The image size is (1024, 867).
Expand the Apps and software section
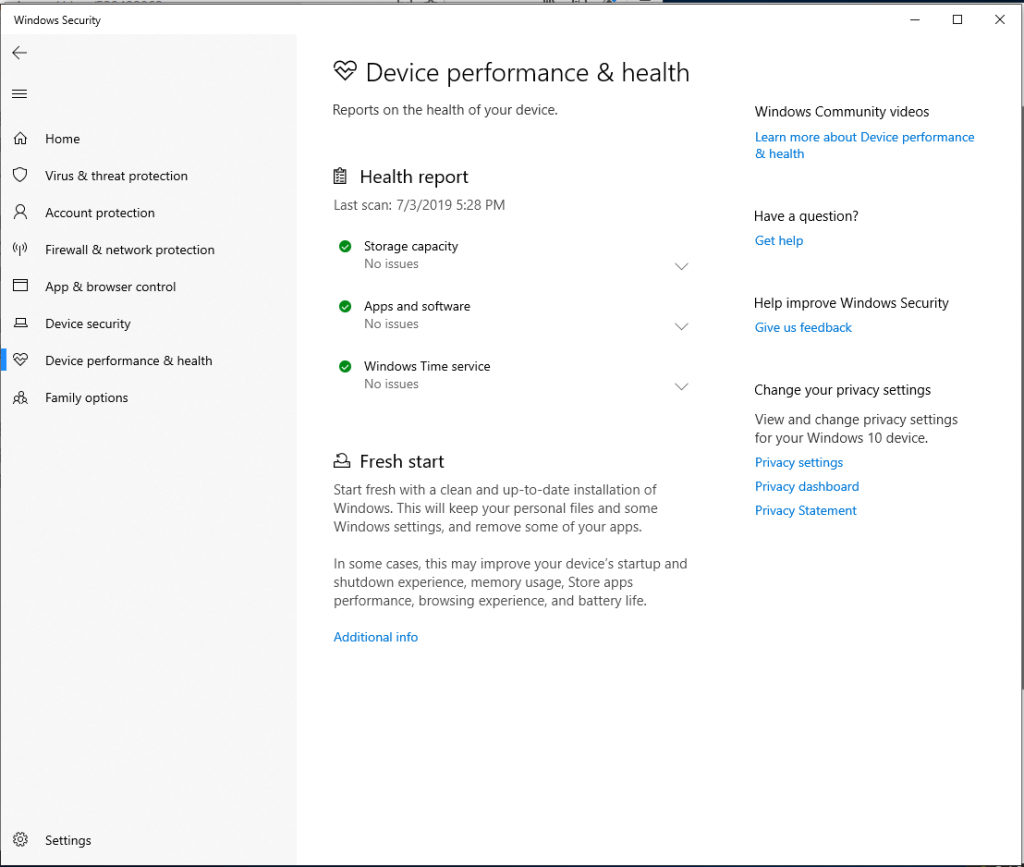(681, 326)
